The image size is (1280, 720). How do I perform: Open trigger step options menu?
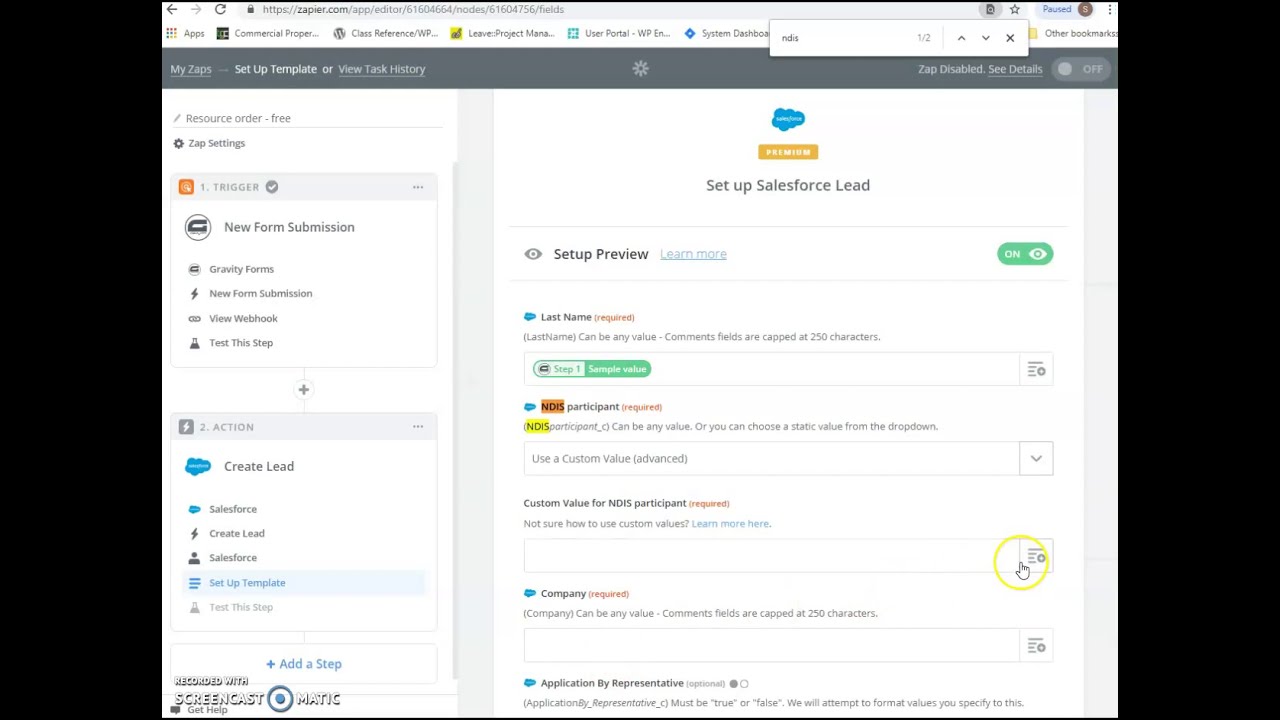pyautogui.click(x=418, y=187)
